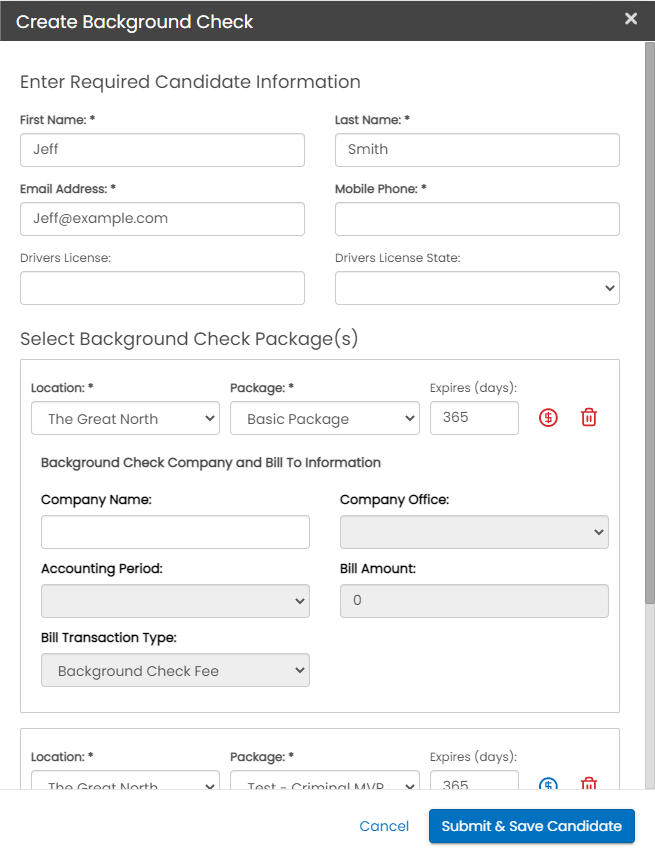
Task: Open the Bill Transaction Type dropdown
Action: tap(175, 670)
